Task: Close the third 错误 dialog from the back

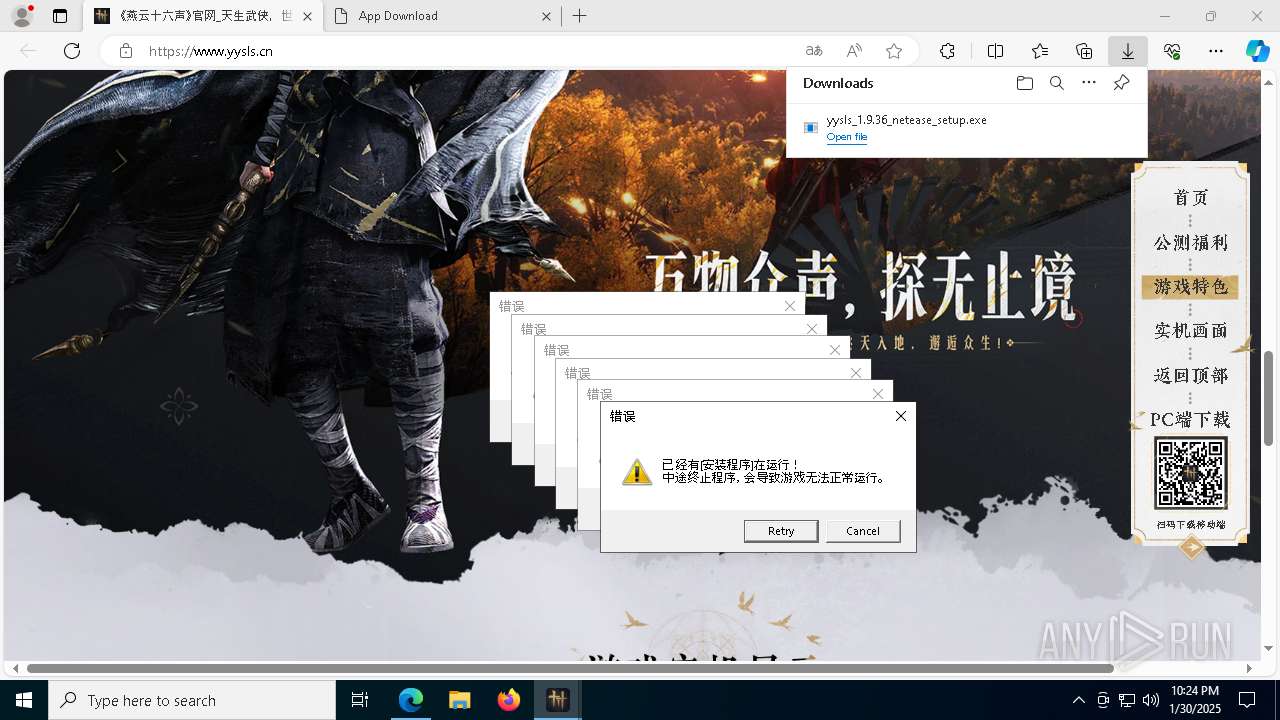Action: pos(835,350)
